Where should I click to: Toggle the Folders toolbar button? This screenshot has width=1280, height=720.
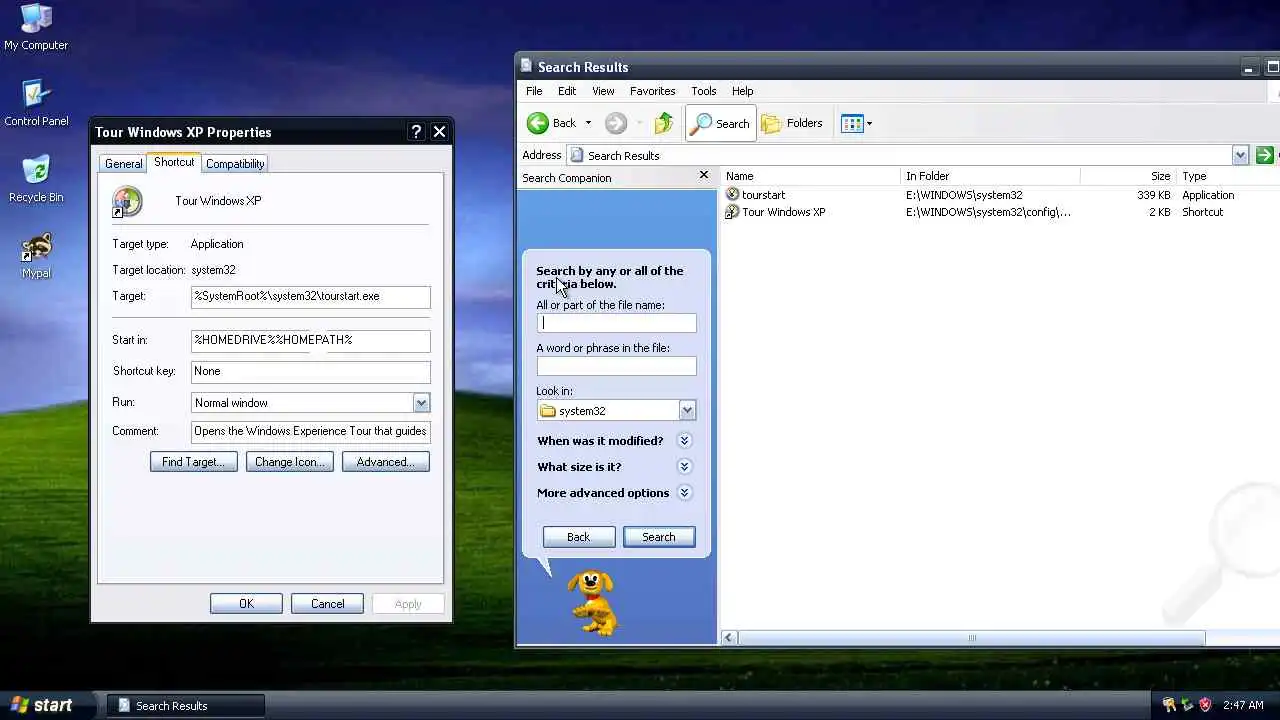[792, 123]
